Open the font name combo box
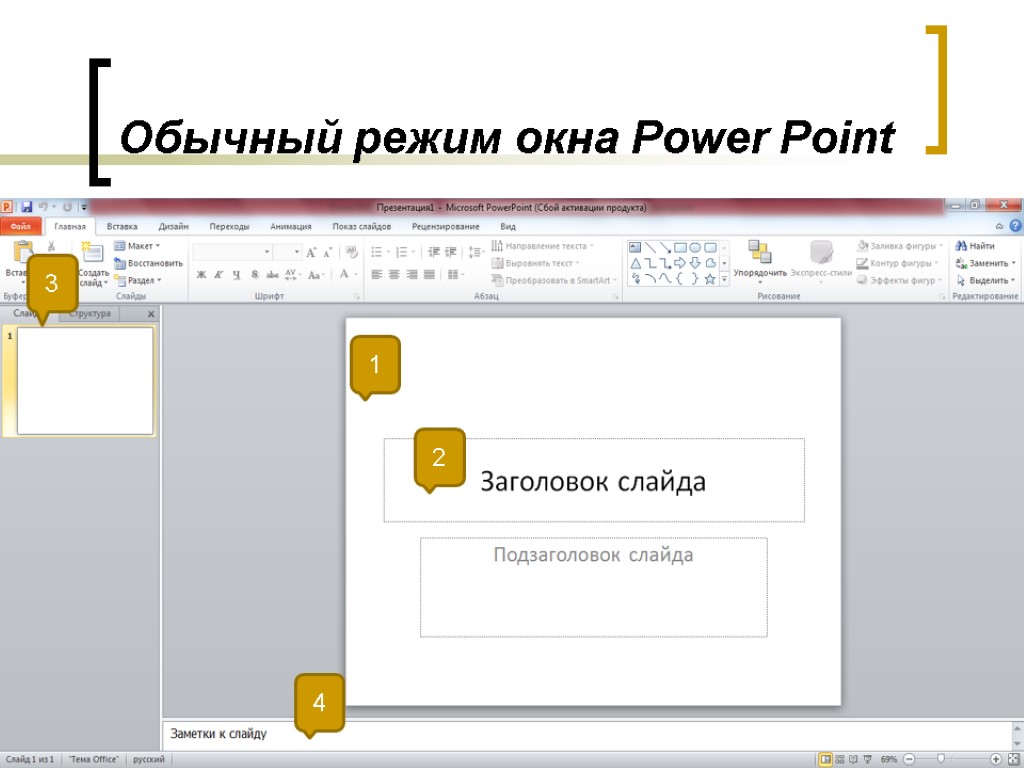 232,252
